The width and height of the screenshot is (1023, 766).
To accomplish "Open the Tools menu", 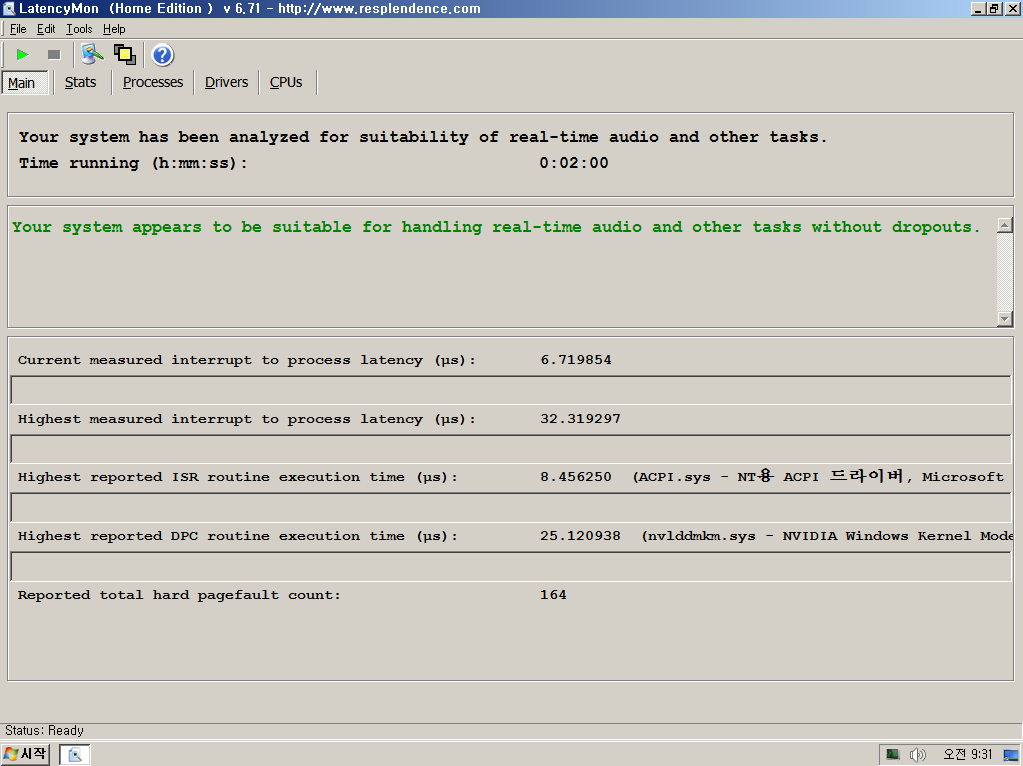I will pos(79,29).
